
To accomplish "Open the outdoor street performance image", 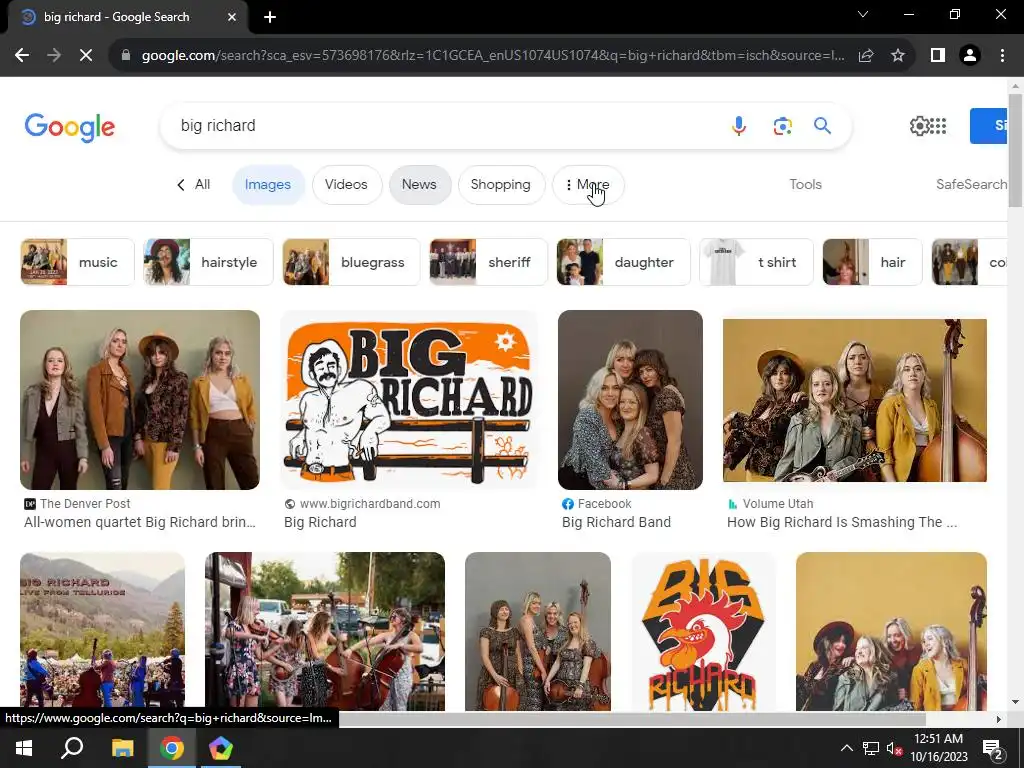I will tap(325, 631).
